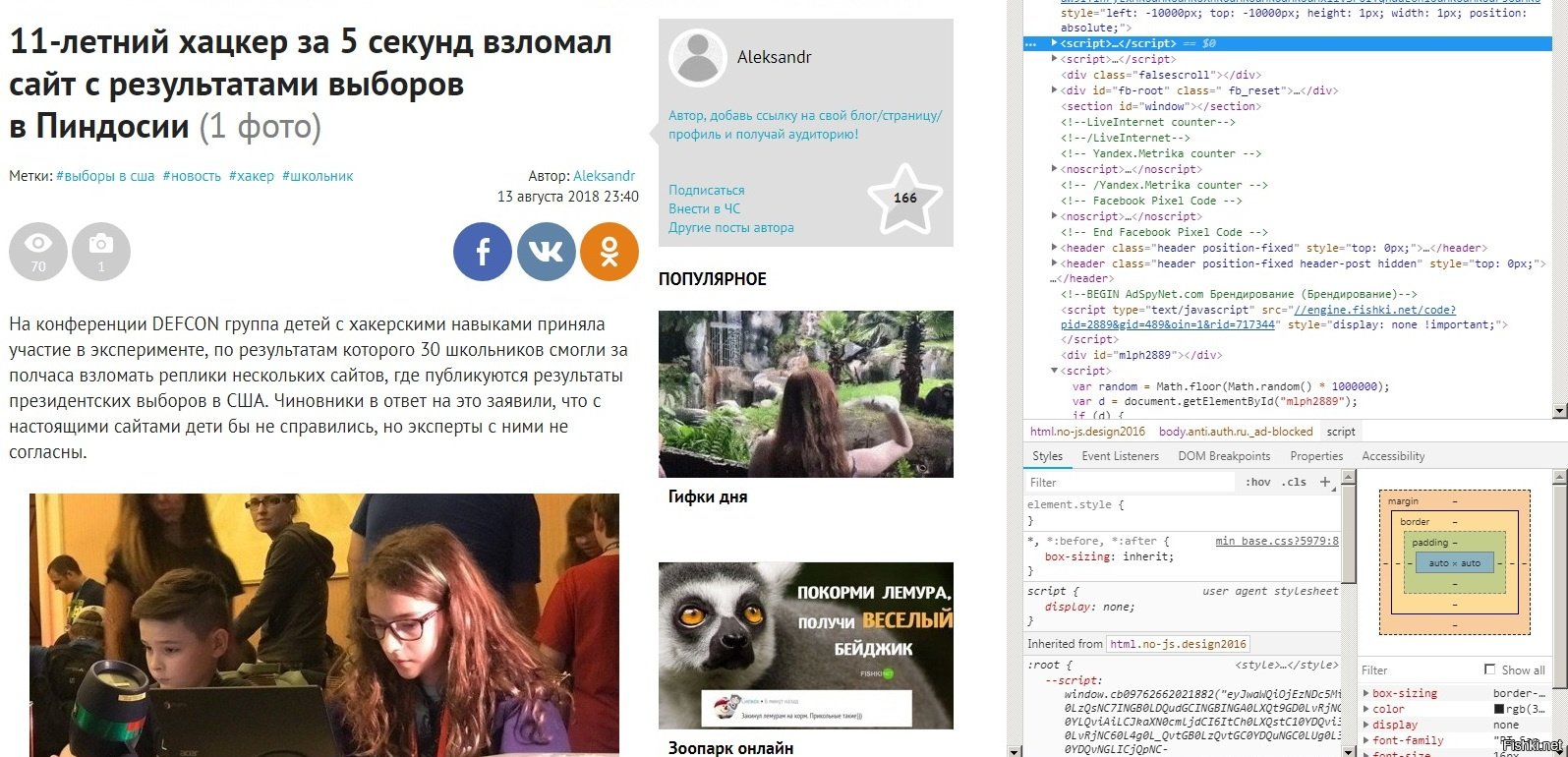Open the Accessibility tab
This screenshot has height=757, width=1568.
tap(1393, 456)
